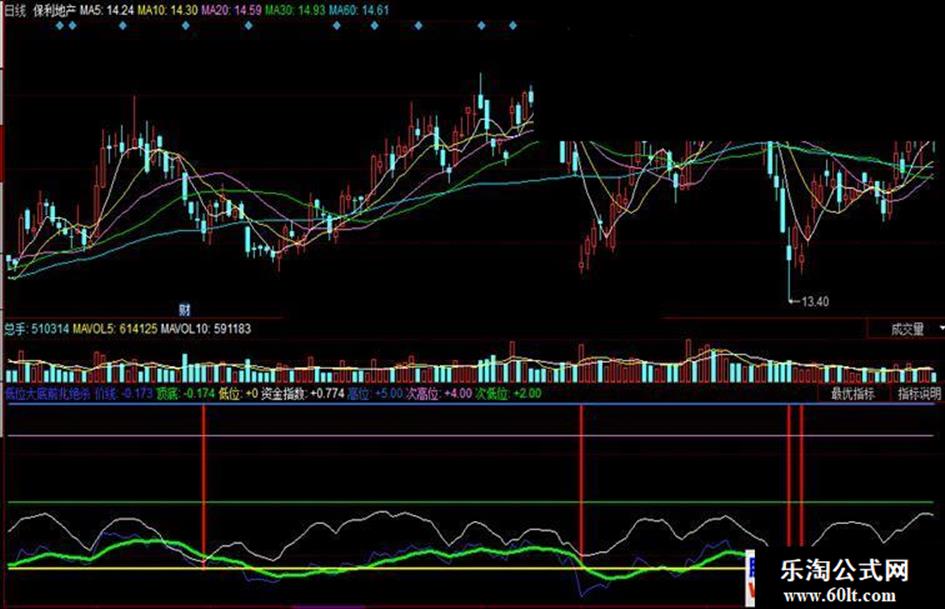This screenshot has height=609, width=945.
Task: Click the MA60: 14.61 label
Action: tap(359, 10)
